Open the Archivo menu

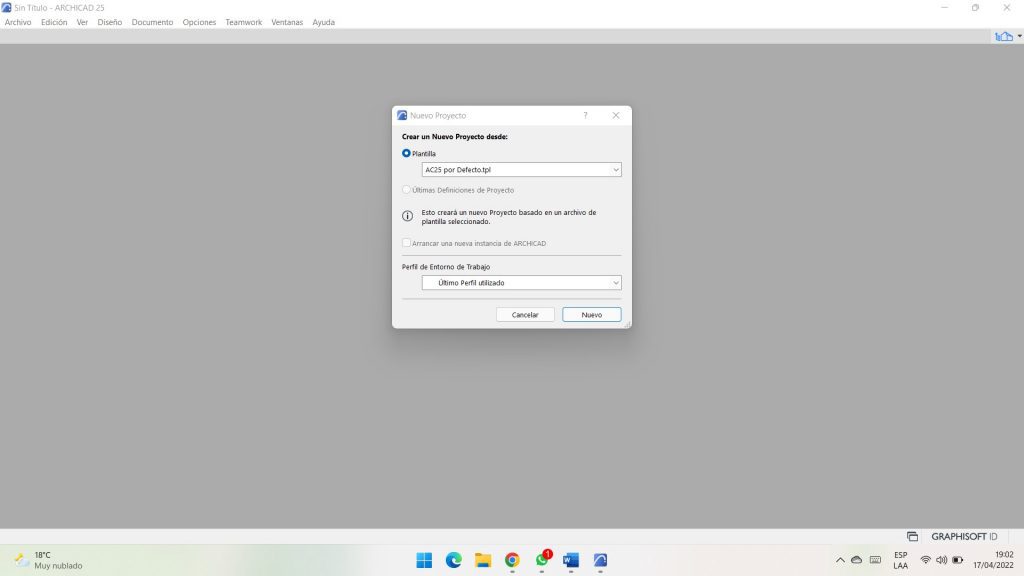coord(18,22)
